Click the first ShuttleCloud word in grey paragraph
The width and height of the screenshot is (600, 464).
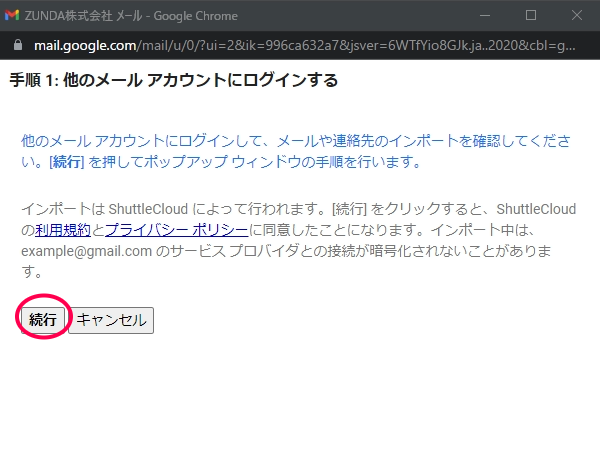pyautogui.click(x=148, y=209)
